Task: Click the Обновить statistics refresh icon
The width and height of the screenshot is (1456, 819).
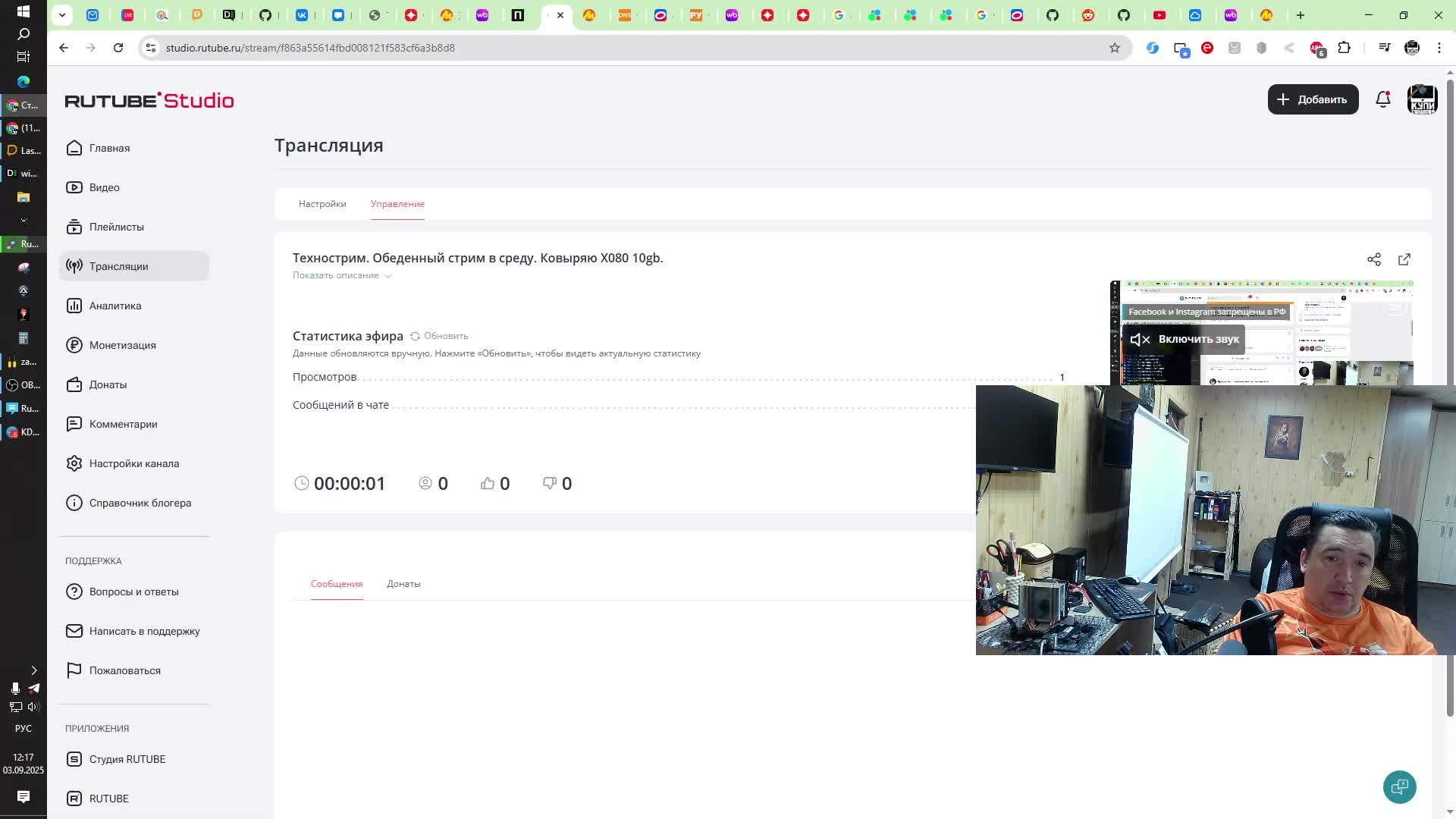Action: (415, 336)
